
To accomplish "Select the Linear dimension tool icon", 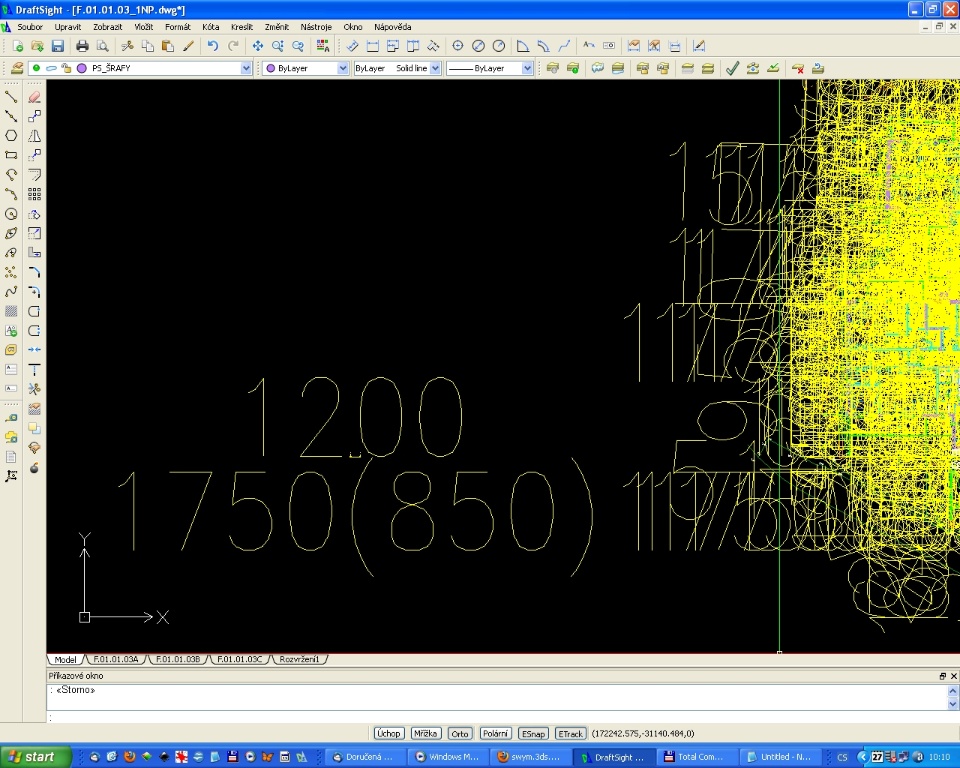I will point(373,46).
